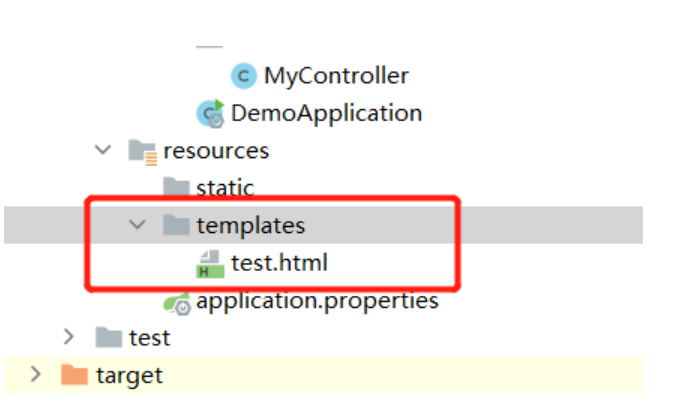Open the test.html file
The height and width of the screenshot is (410, 676).
point(279,264)
